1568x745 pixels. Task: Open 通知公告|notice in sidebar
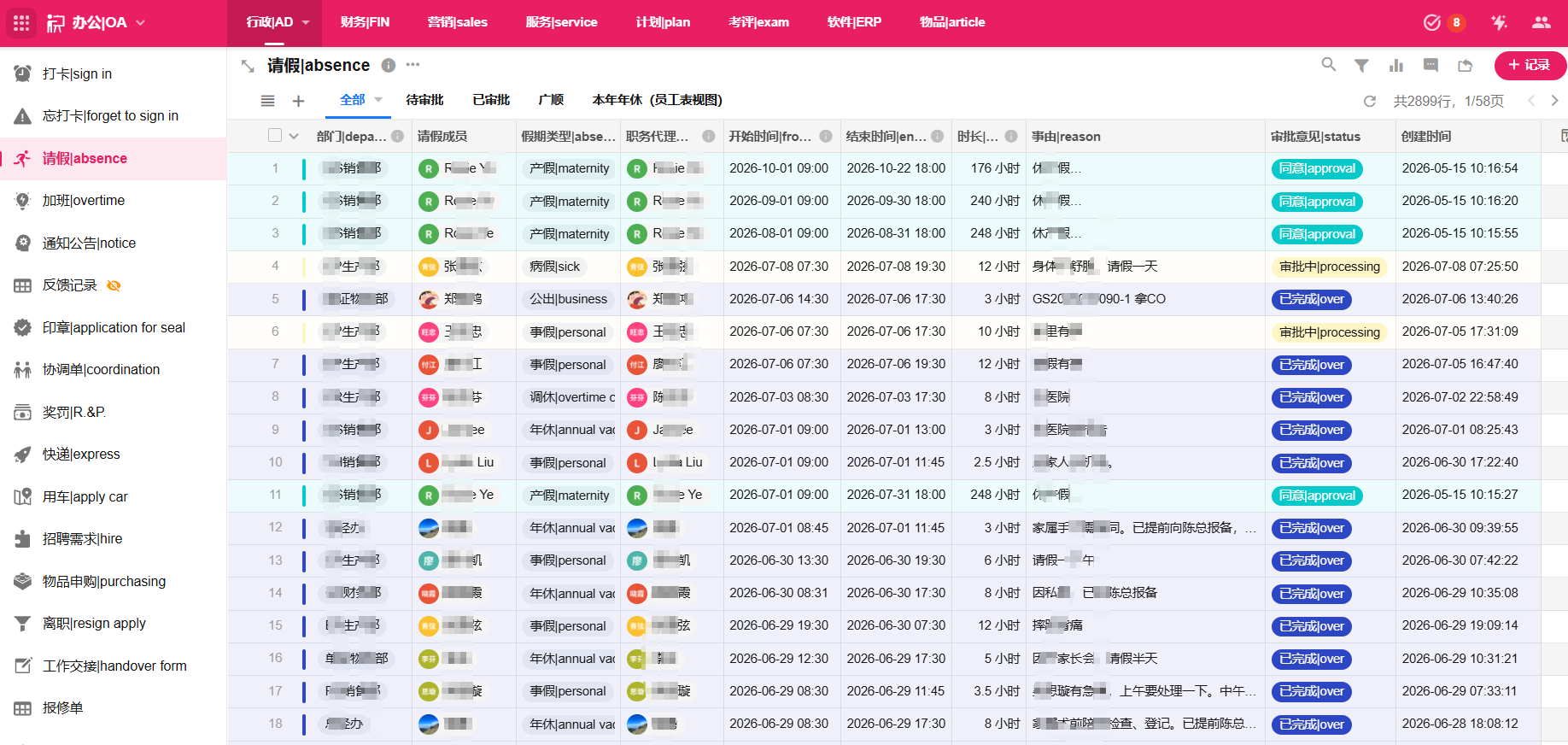[x=113, y=243]
